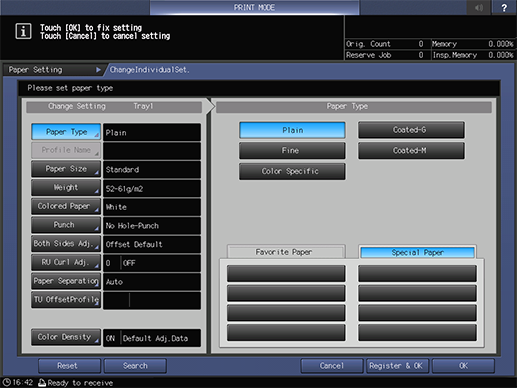Viewport: 517px width, 388px height.
Task: Click the help question mark icon
Action: coord(504,7)
